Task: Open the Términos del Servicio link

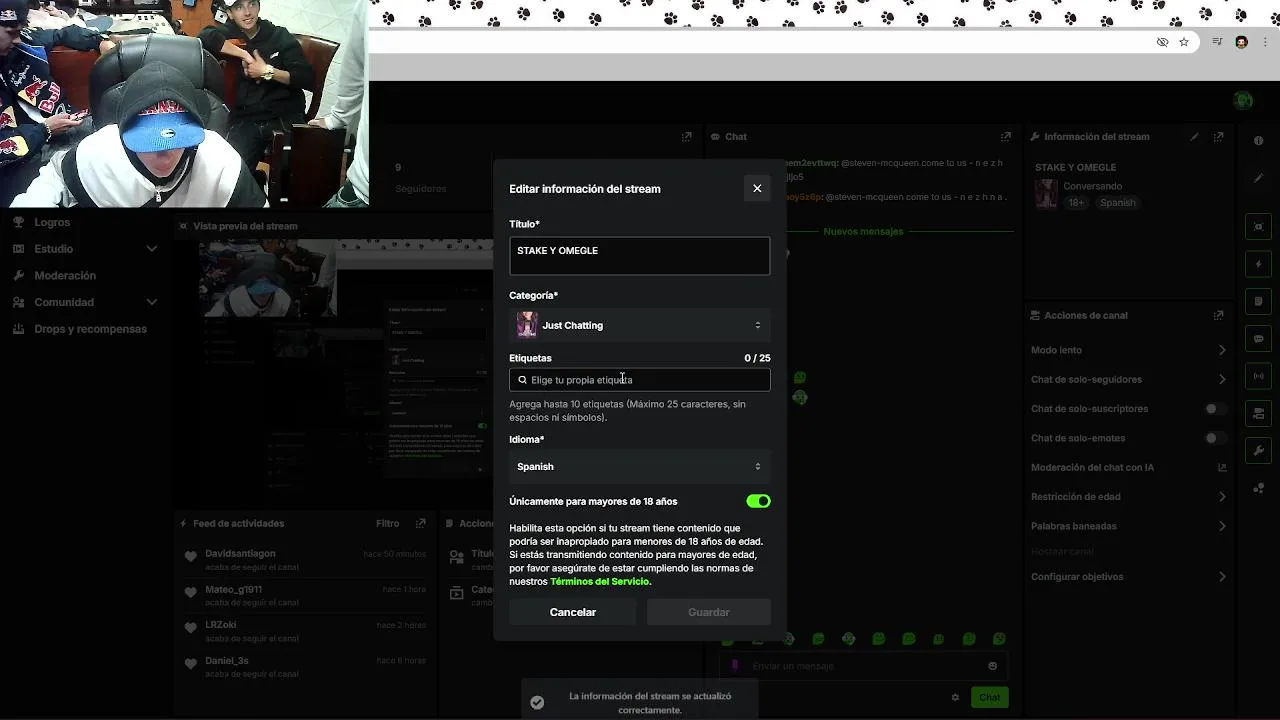Action: click(600, 582)
